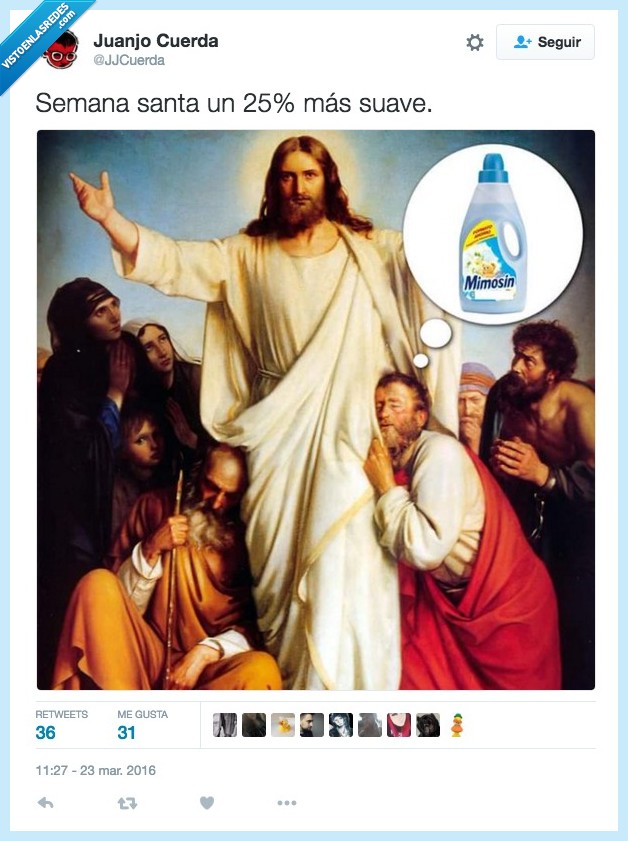Viewport: 628px width, 841px height.
Task: Open the tweet's painting image
Action: click(x=316, y=410)
